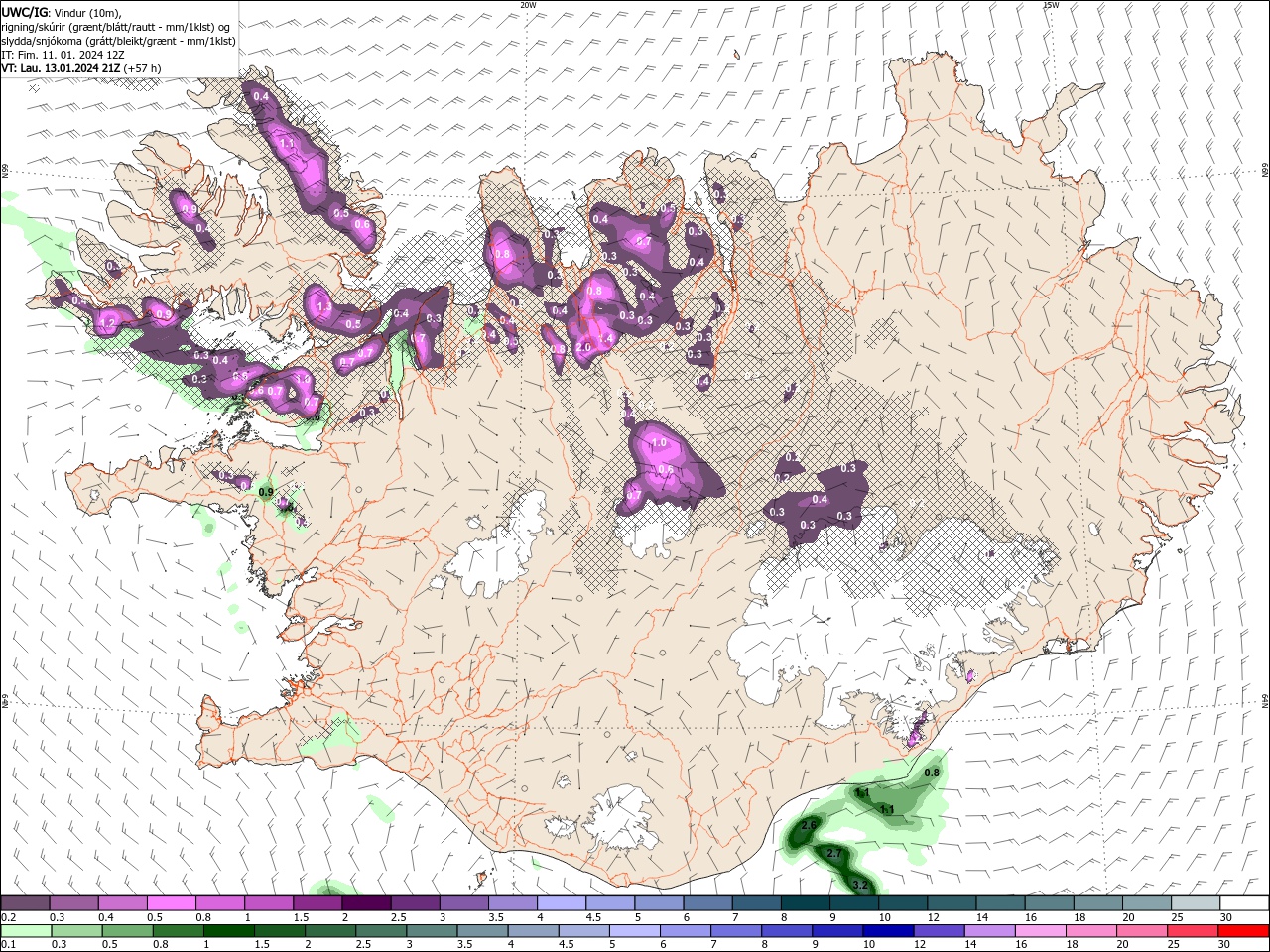This screenshot has width=1270, height=952.
Task: Click the 20W longitude label at top
Action: [529, 5]
